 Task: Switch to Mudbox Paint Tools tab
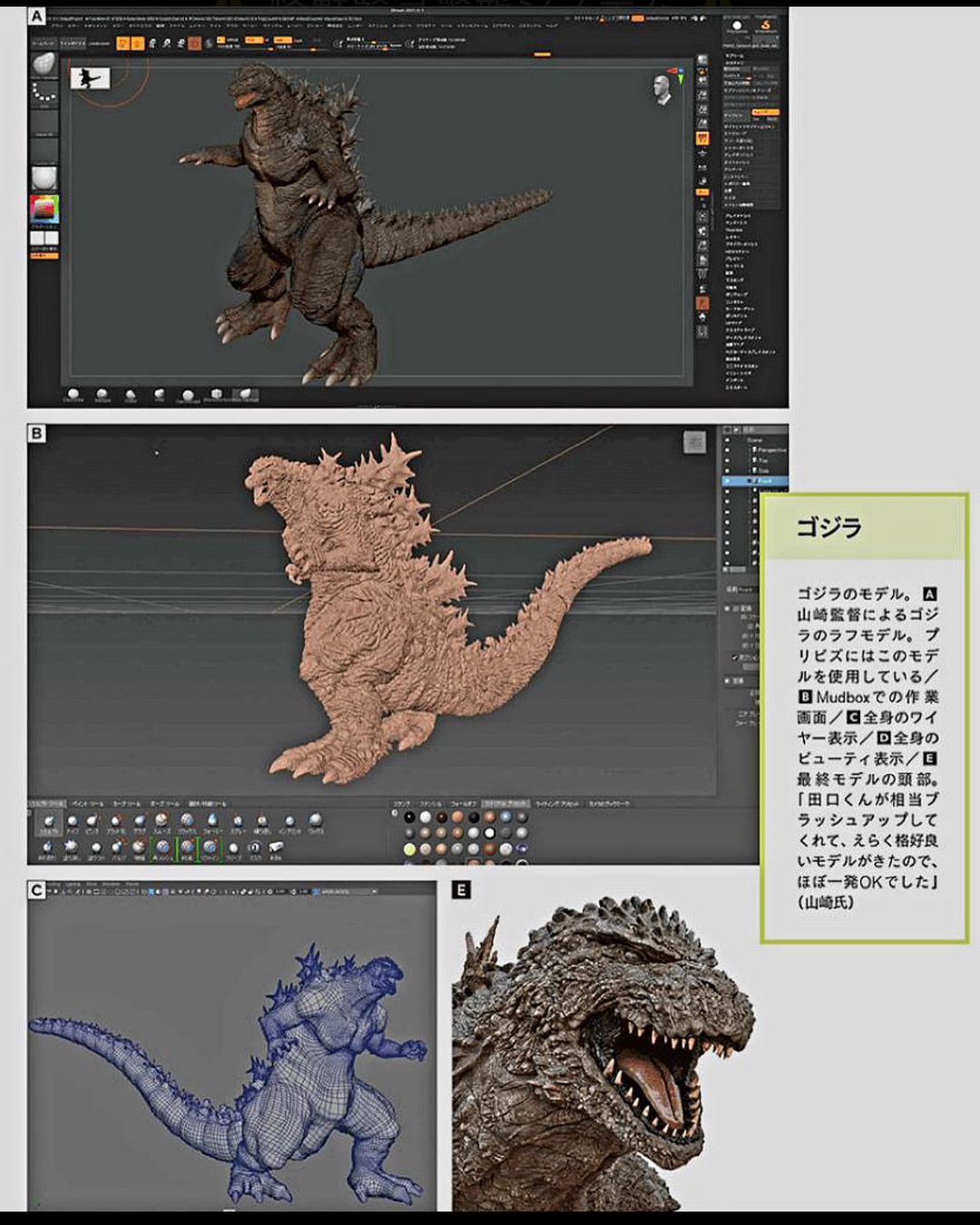86,804
